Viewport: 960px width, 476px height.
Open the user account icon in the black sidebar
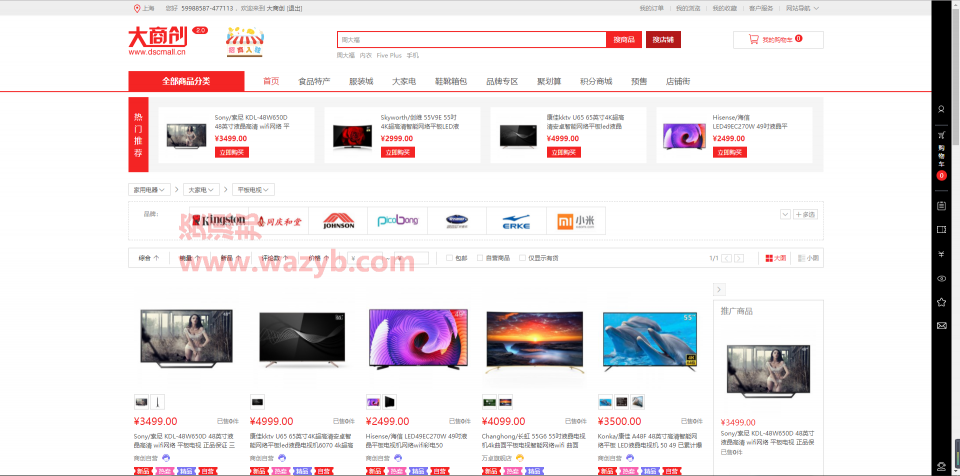[x=941, y=108]
